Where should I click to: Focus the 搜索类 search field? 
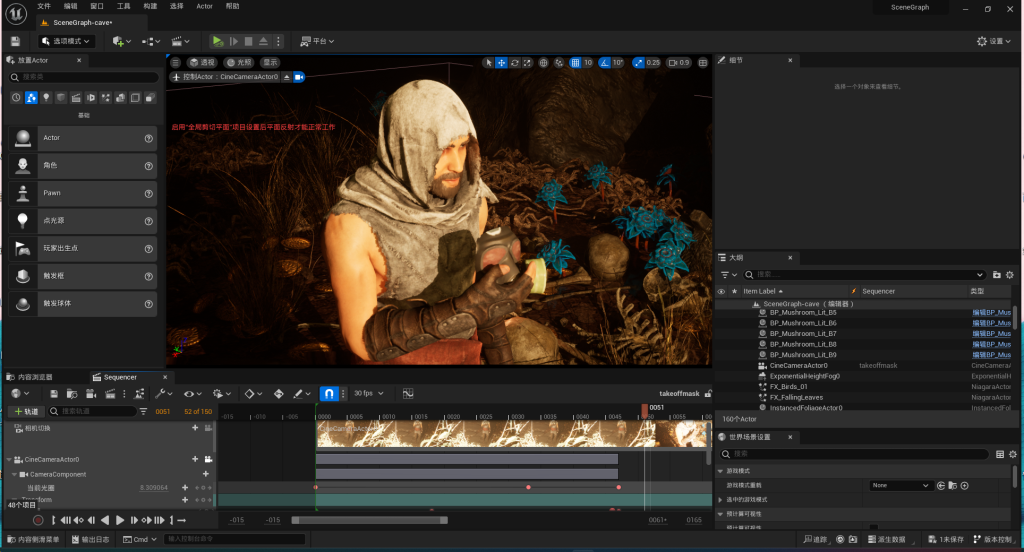pyautogui.click(x=84, y=77)
